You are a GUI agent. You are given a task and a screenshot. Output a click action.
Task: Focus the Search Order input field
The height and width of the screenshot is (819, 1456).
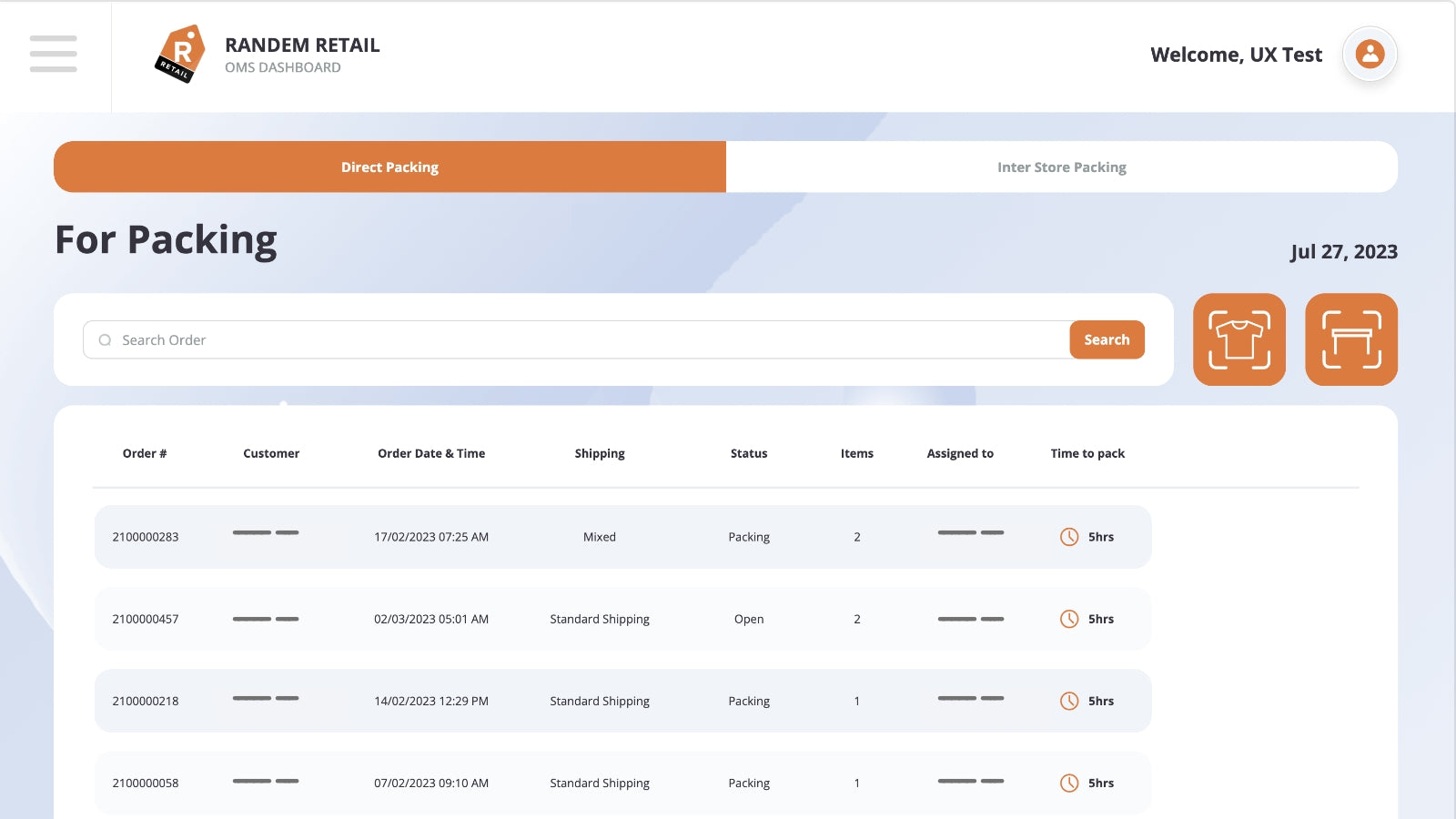coord(582,340)
